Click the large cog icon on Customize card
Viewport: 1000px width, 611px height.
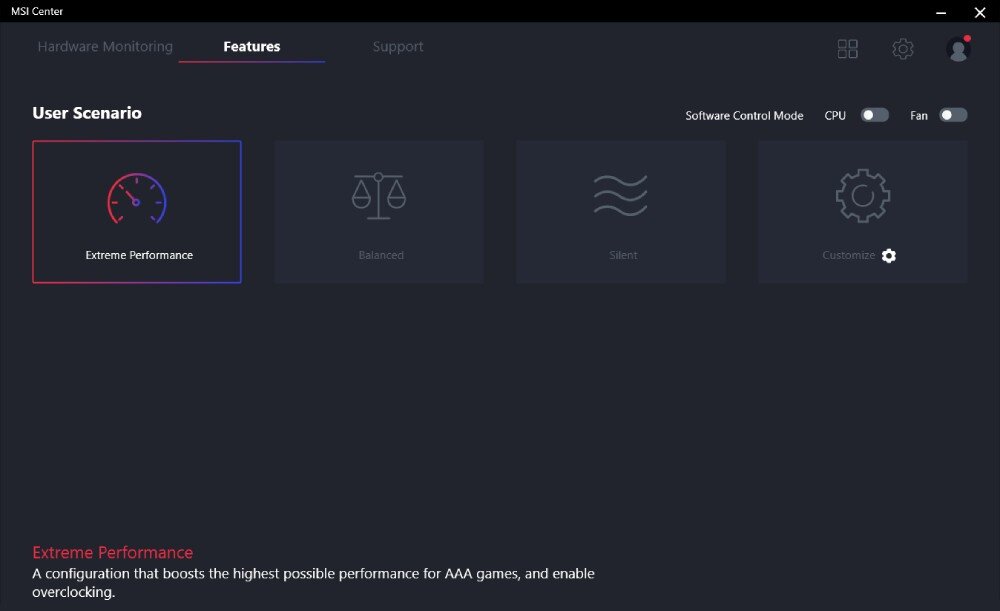(x=862, y=195)
